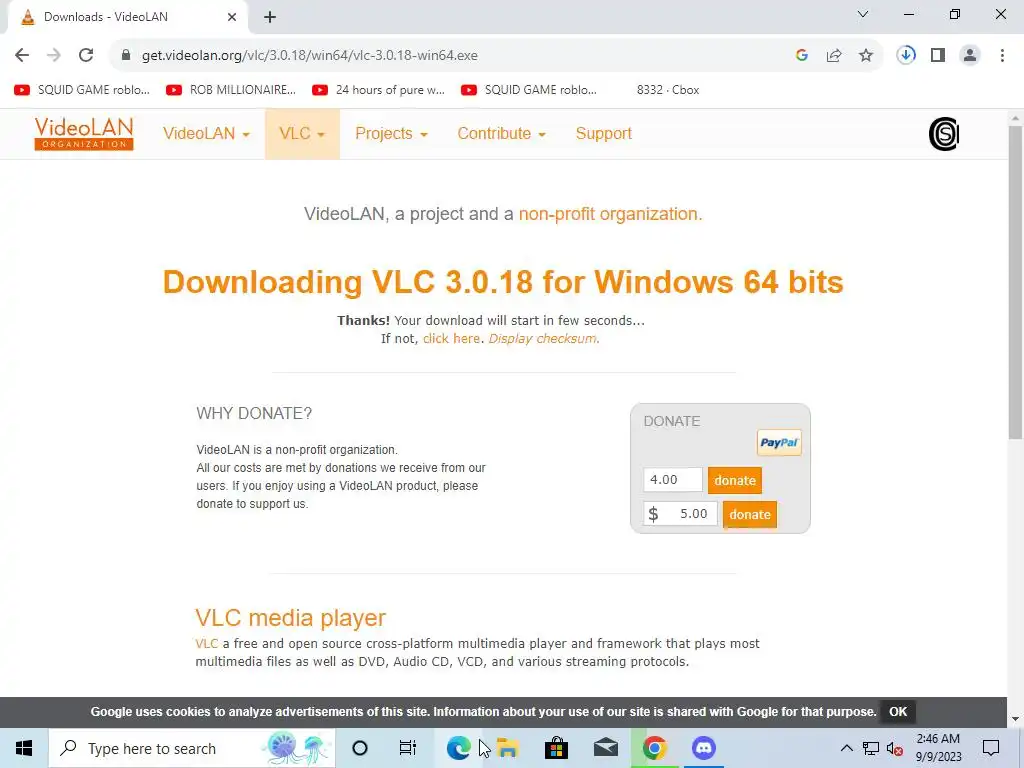1024x768 pixels.
Task: Click the VideoLAN Organization logo
Action: 84,134
